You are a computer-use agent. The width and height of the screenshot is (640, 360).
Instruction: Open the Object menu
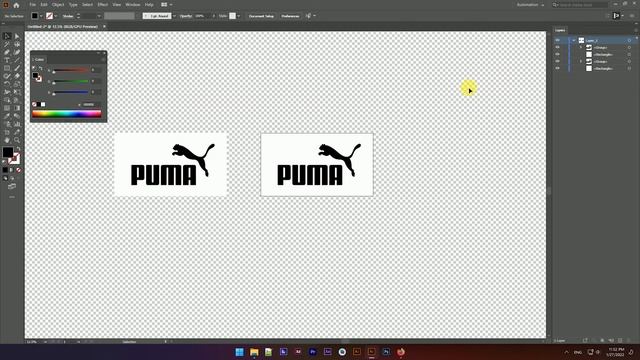[x=58, y=4]
